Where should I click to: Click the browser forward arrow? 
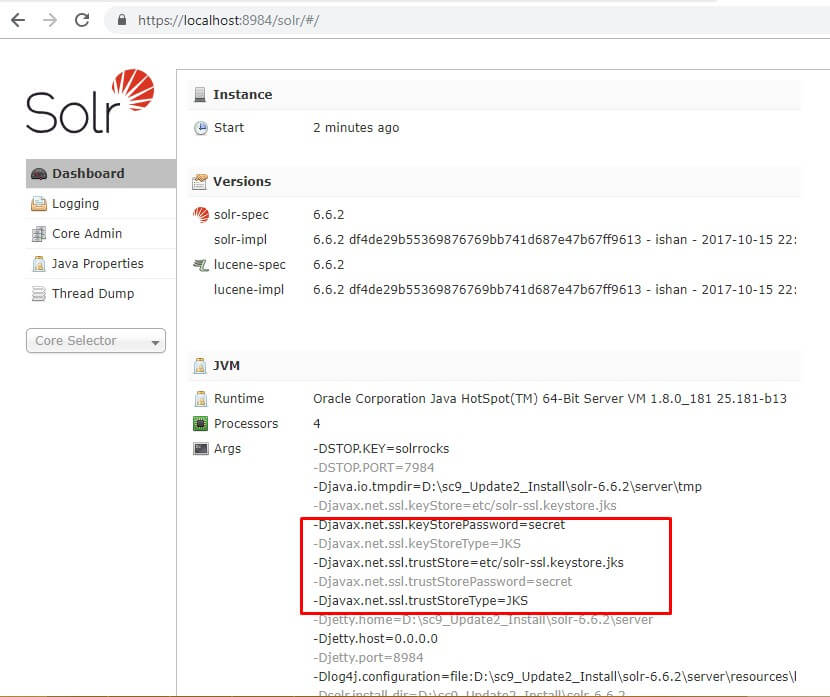[50, 20]
